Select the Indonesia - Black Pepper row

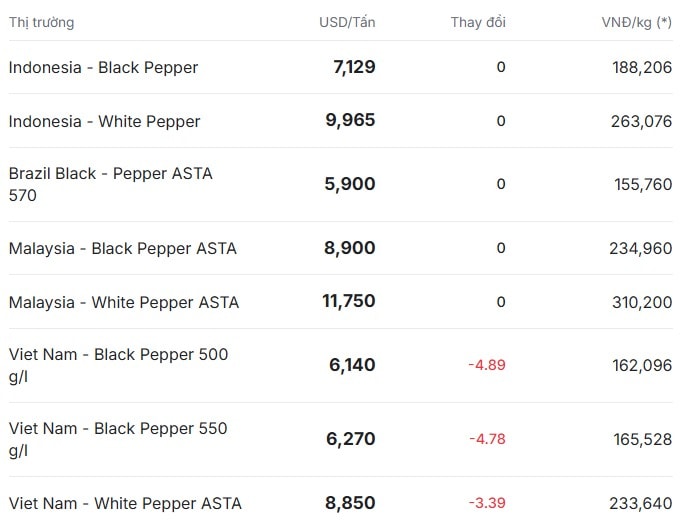click(341, 67)
